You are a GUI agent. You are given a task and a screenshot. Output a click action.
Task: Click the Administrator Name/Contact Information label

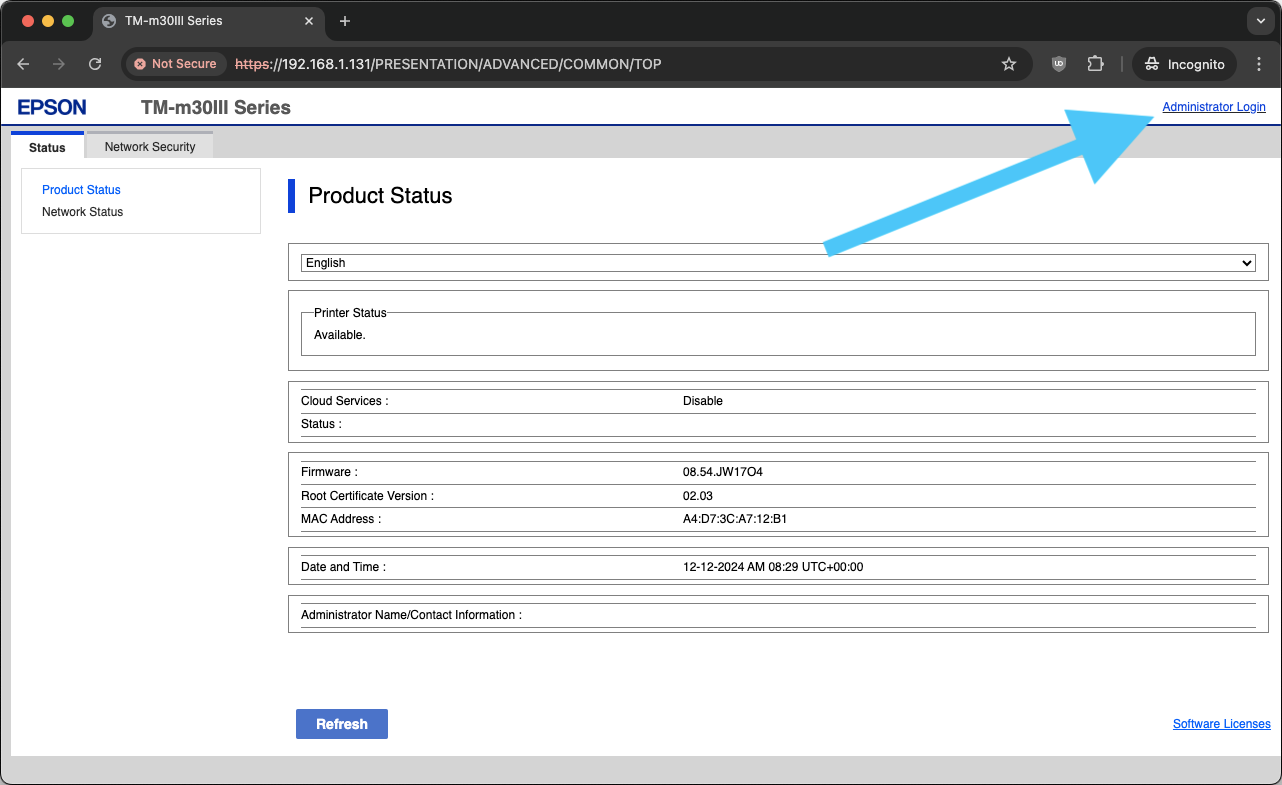click(411, 615)
